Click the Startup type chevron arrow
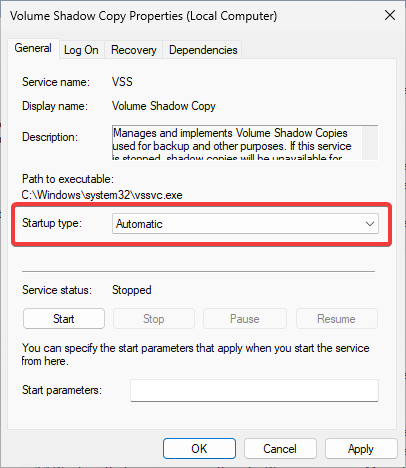406x468 pixels. coord(370,224)
